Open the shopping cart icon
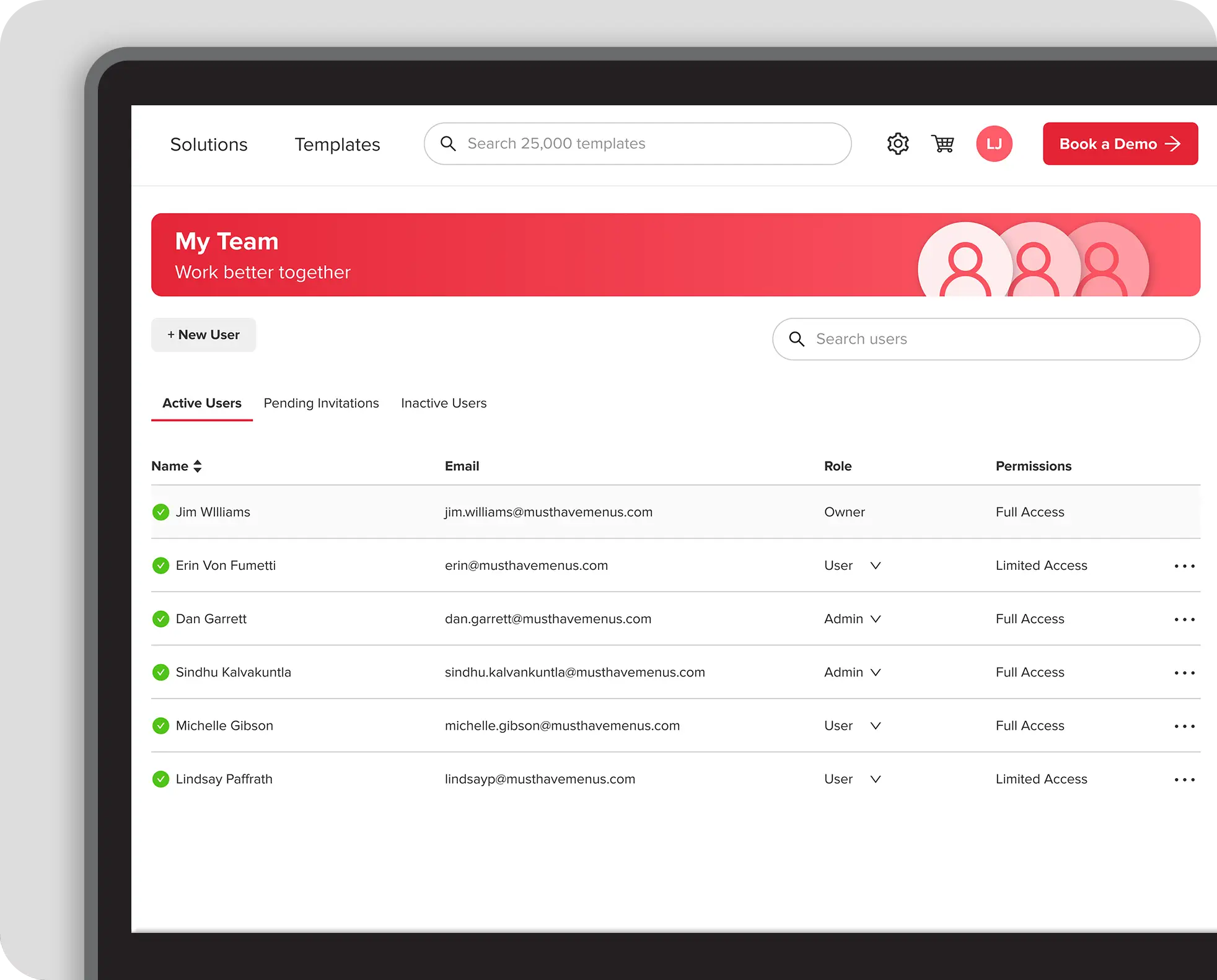 coord(942,143)
